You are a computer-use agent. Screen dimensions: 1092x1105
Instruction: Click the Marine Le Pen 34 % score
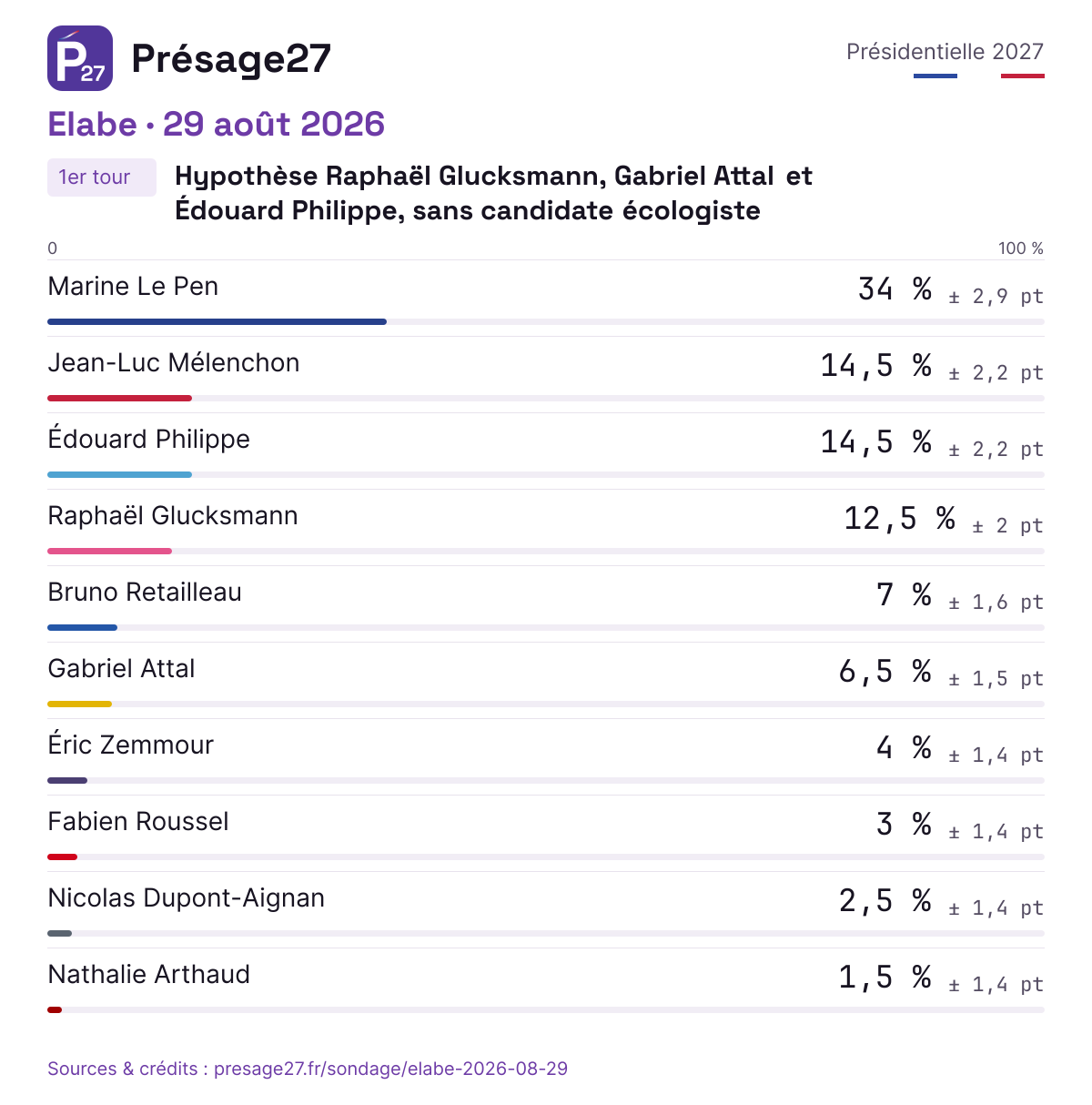[895, 289]
